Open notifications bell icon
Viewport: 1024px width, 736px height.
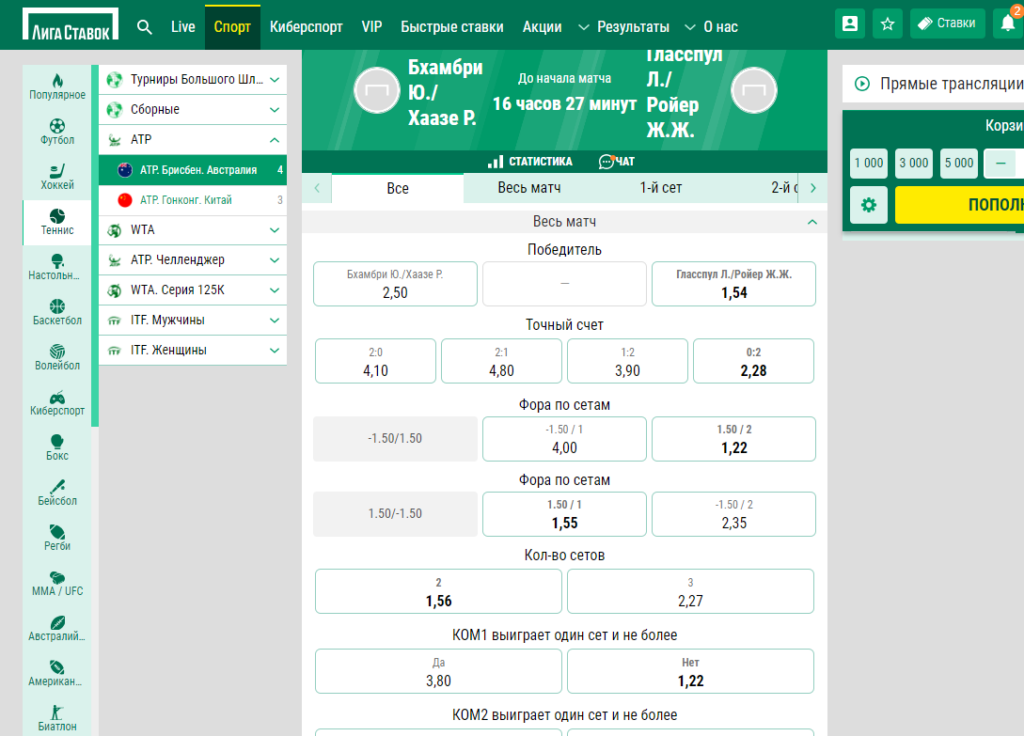(x=1008, y=24)
